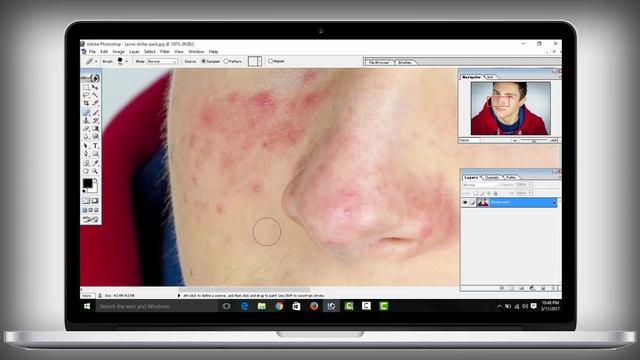The height and width of the screenshot is (360, 640).
Task: Open the File menu
Action: (92, 52)
